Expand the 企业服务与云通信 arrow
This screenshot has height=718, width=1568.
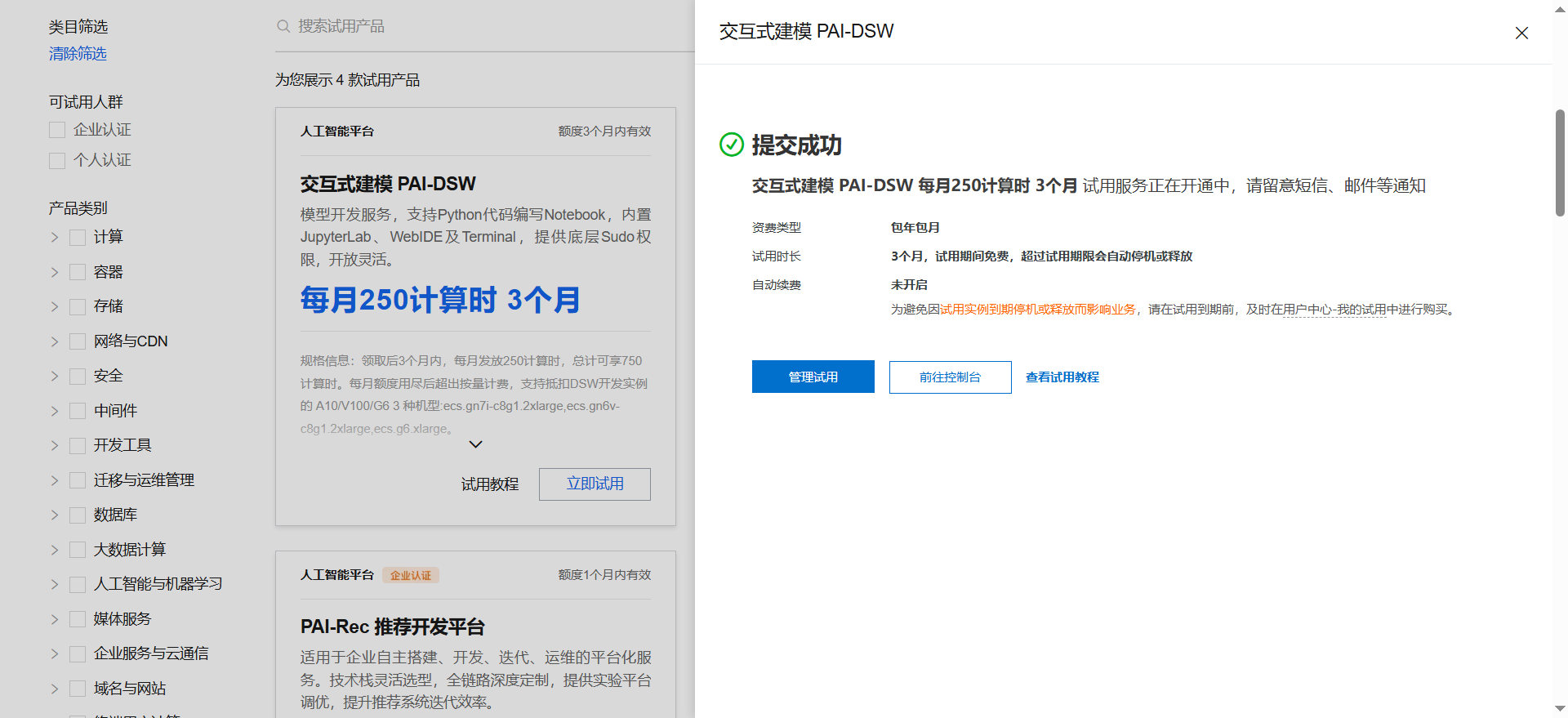coord(55,653)
